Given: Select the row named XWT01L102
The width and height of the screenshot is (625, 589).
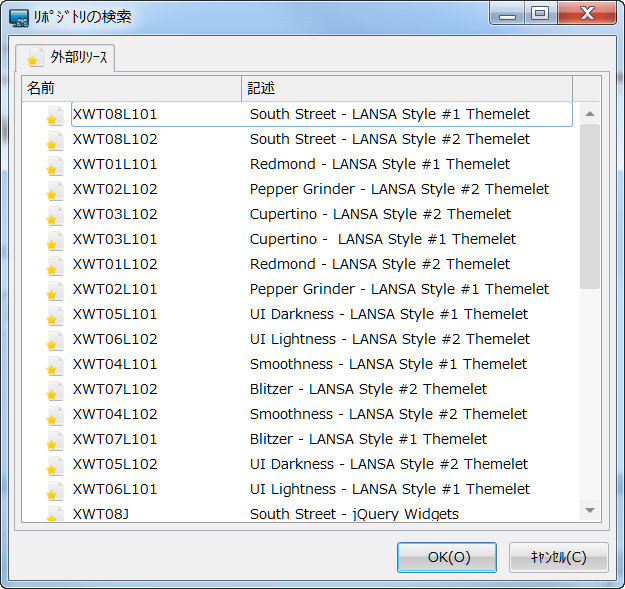Looking at the screenshot, I should click(297, 264).
